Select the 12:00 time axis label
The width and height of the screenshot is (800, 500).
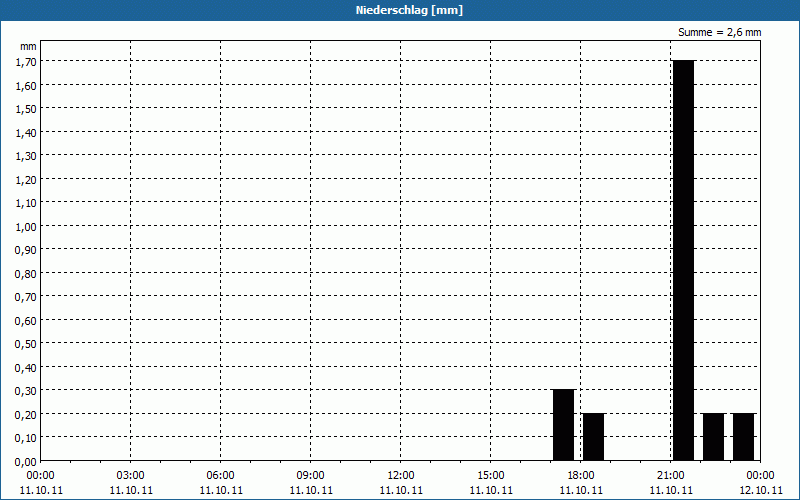pos(400,475)
